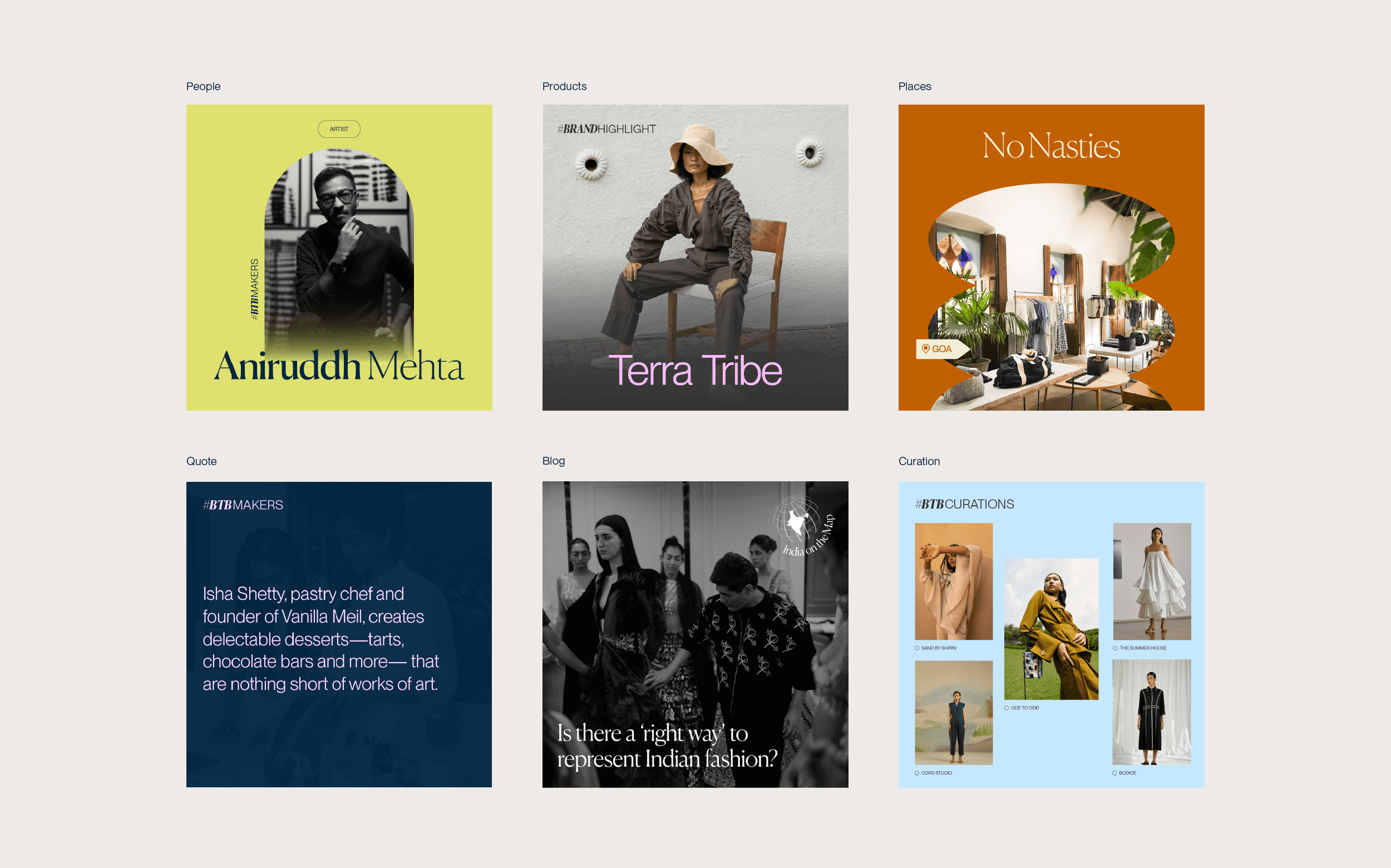Click the India on the Map globe logo
The height and width of the screenshot is (868, 1391).
click(x=803, y=525)
